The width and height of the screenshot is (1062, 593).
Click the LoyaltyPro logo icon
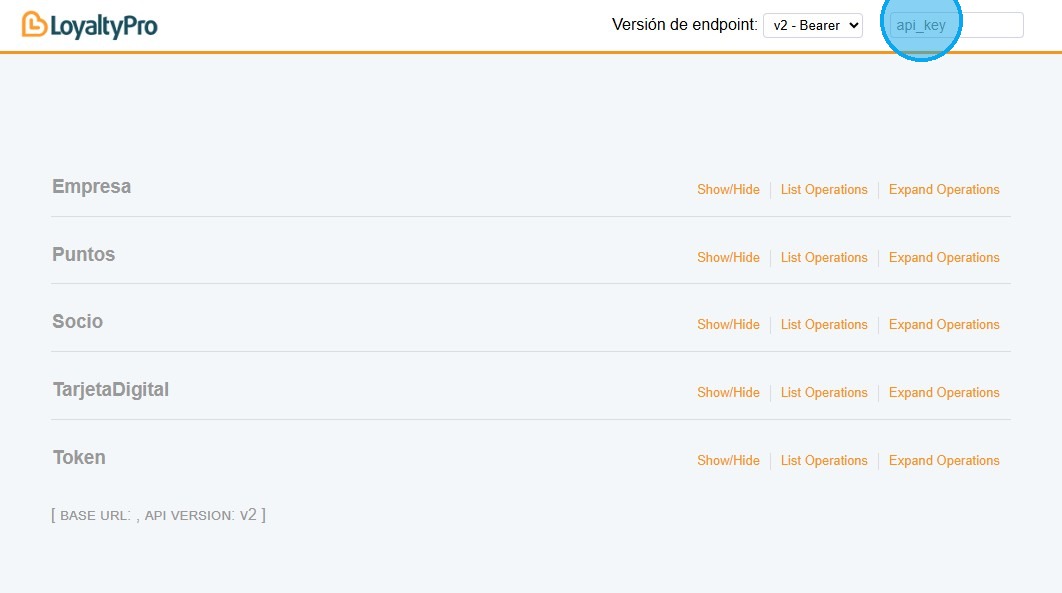[x=35, y=25]
